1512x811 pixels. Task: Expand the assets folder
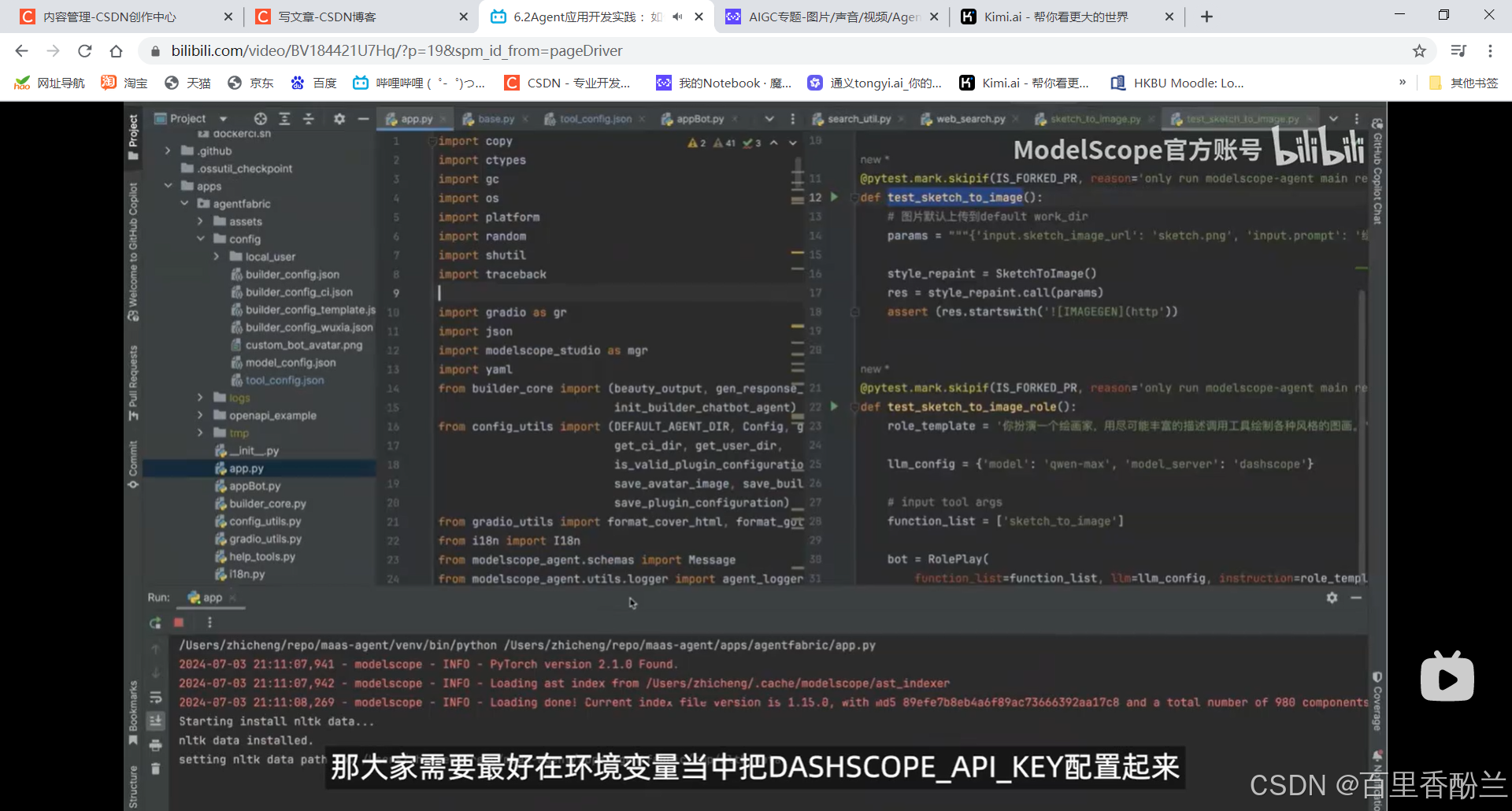point(200,221)
